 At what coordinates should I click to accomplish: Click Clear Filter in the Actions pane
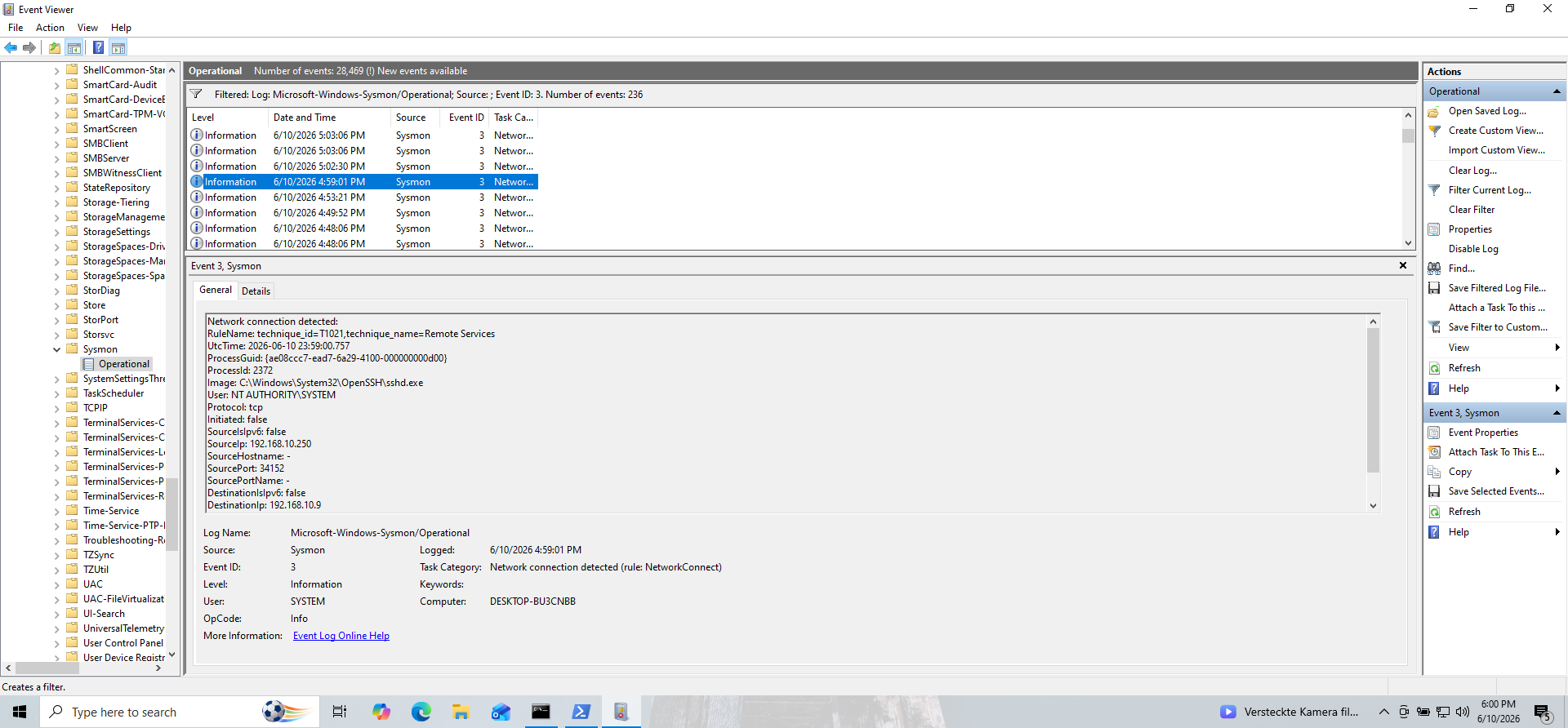pyautogui.click(x=1472, y=210)
